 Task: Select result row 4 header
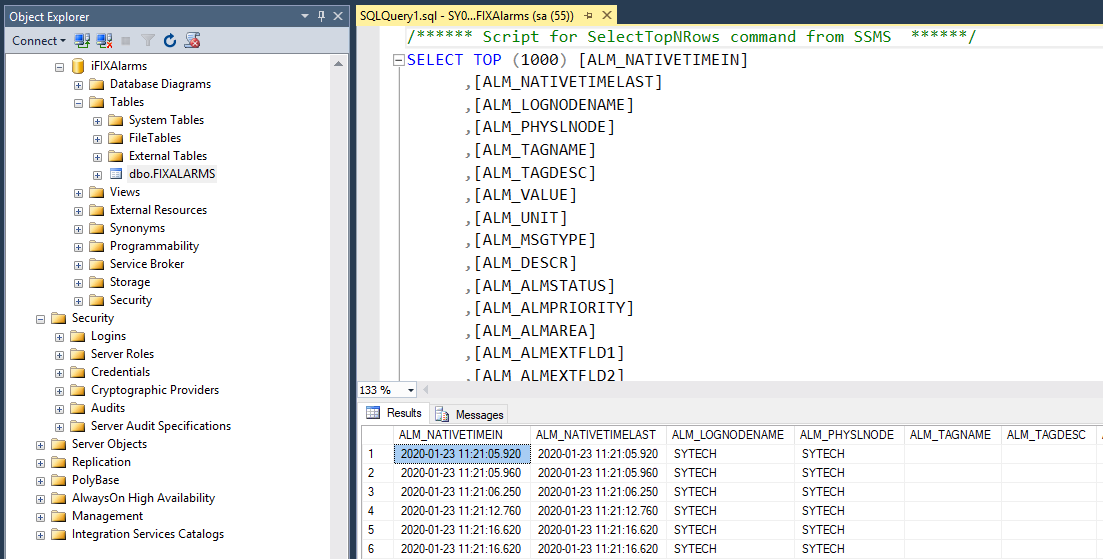[378, 510]
